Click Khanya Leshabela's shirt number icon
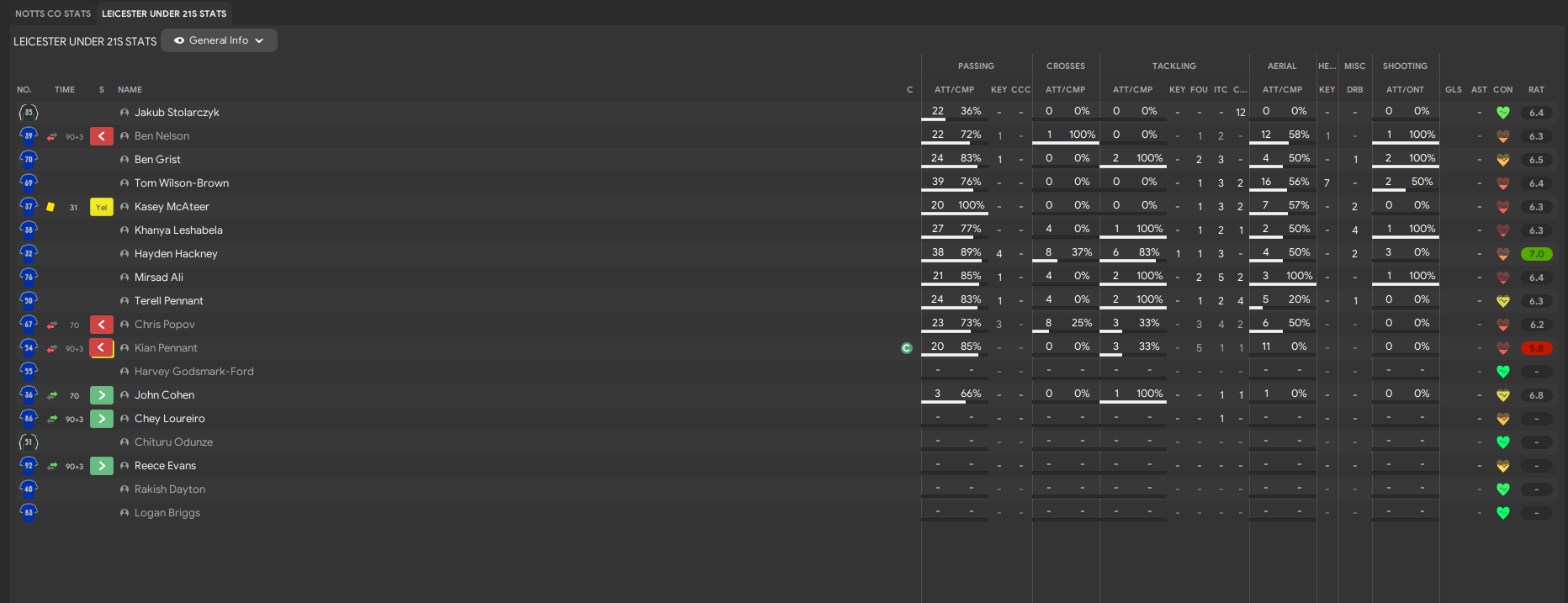 29,230
